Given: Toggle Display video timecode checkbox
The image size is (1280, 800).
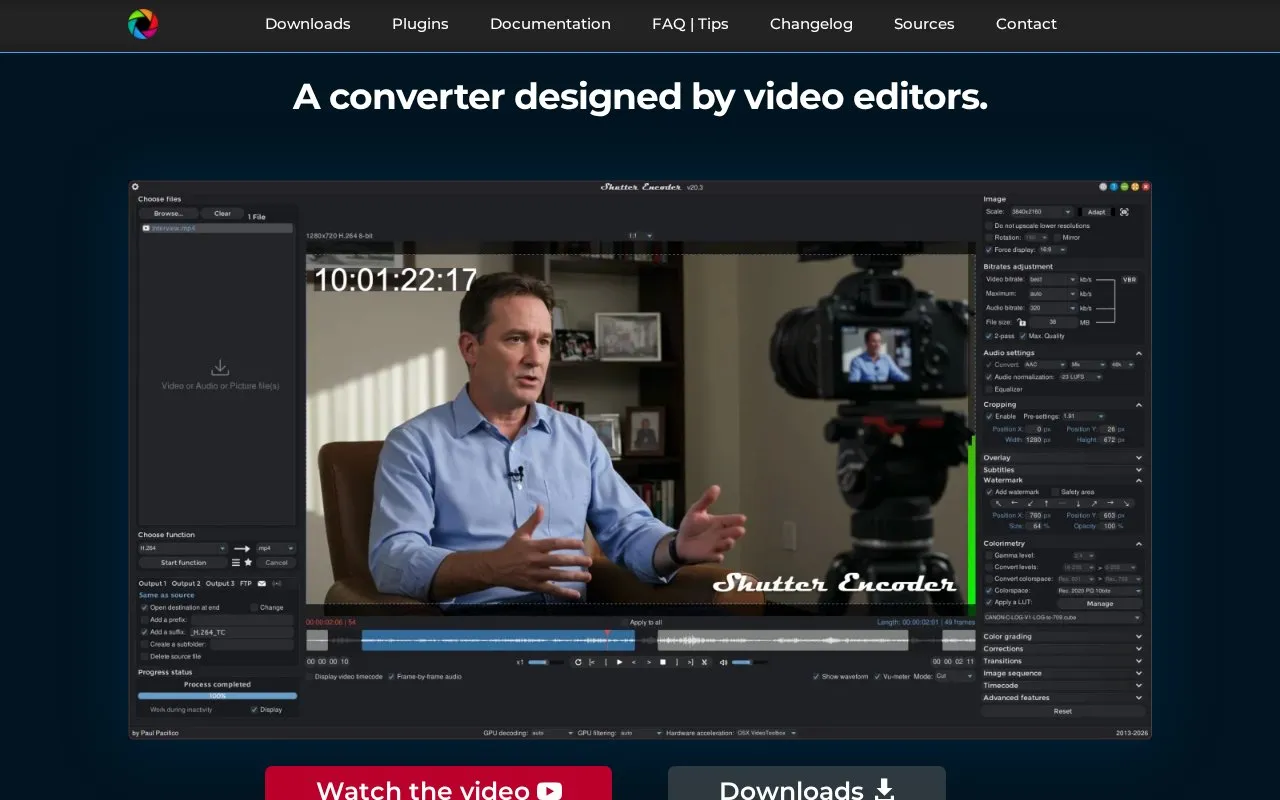Looking at the screenshot, I should [310, 677].
